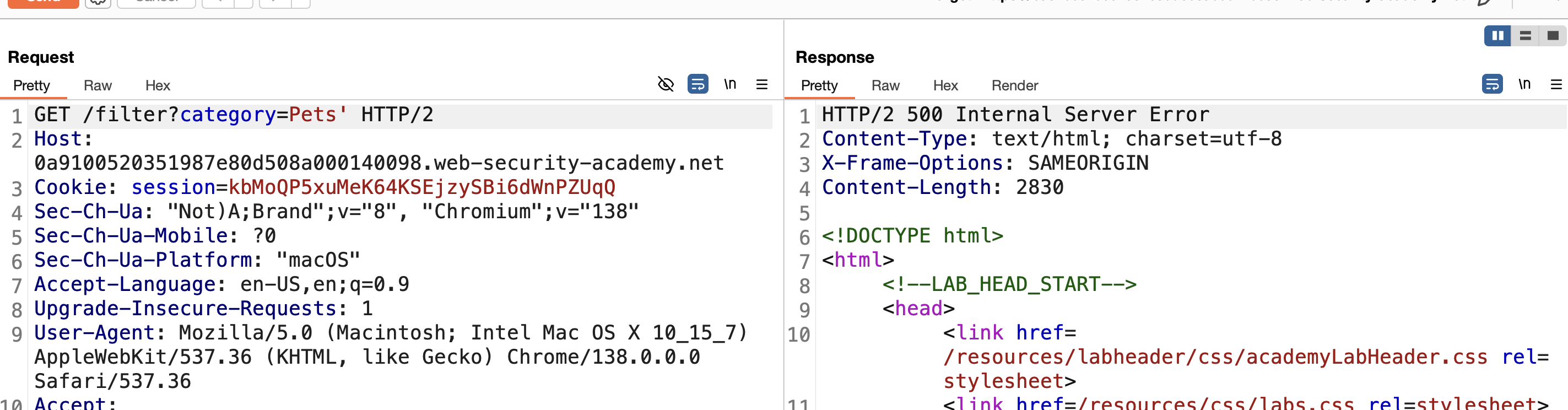Toggle word wrap icon in Request pane
This screenshot has width=1568, height=410.
pos(698,84)
